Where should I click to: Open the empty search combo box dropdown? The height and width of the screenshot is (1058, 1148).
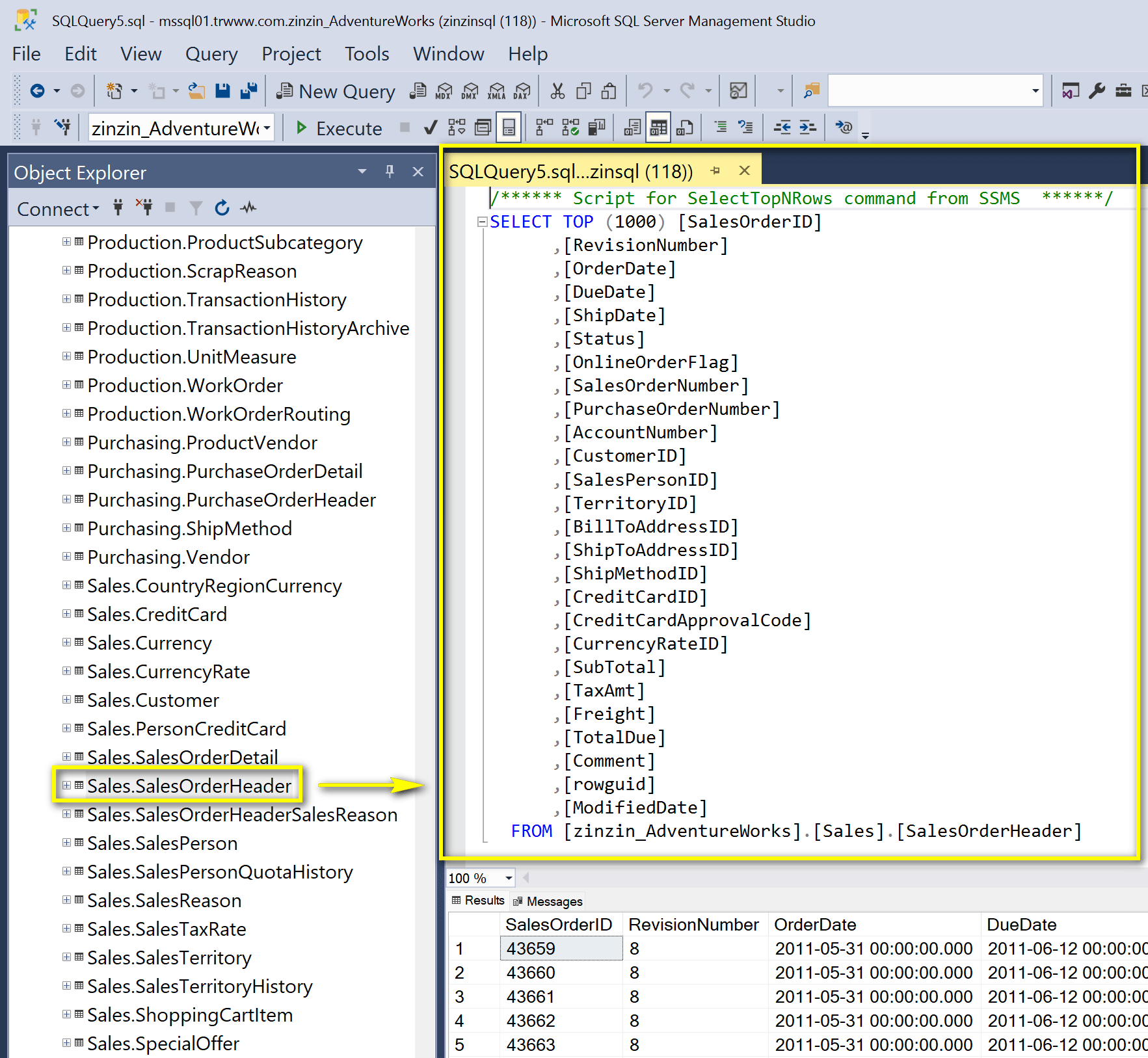[1035, 91]
